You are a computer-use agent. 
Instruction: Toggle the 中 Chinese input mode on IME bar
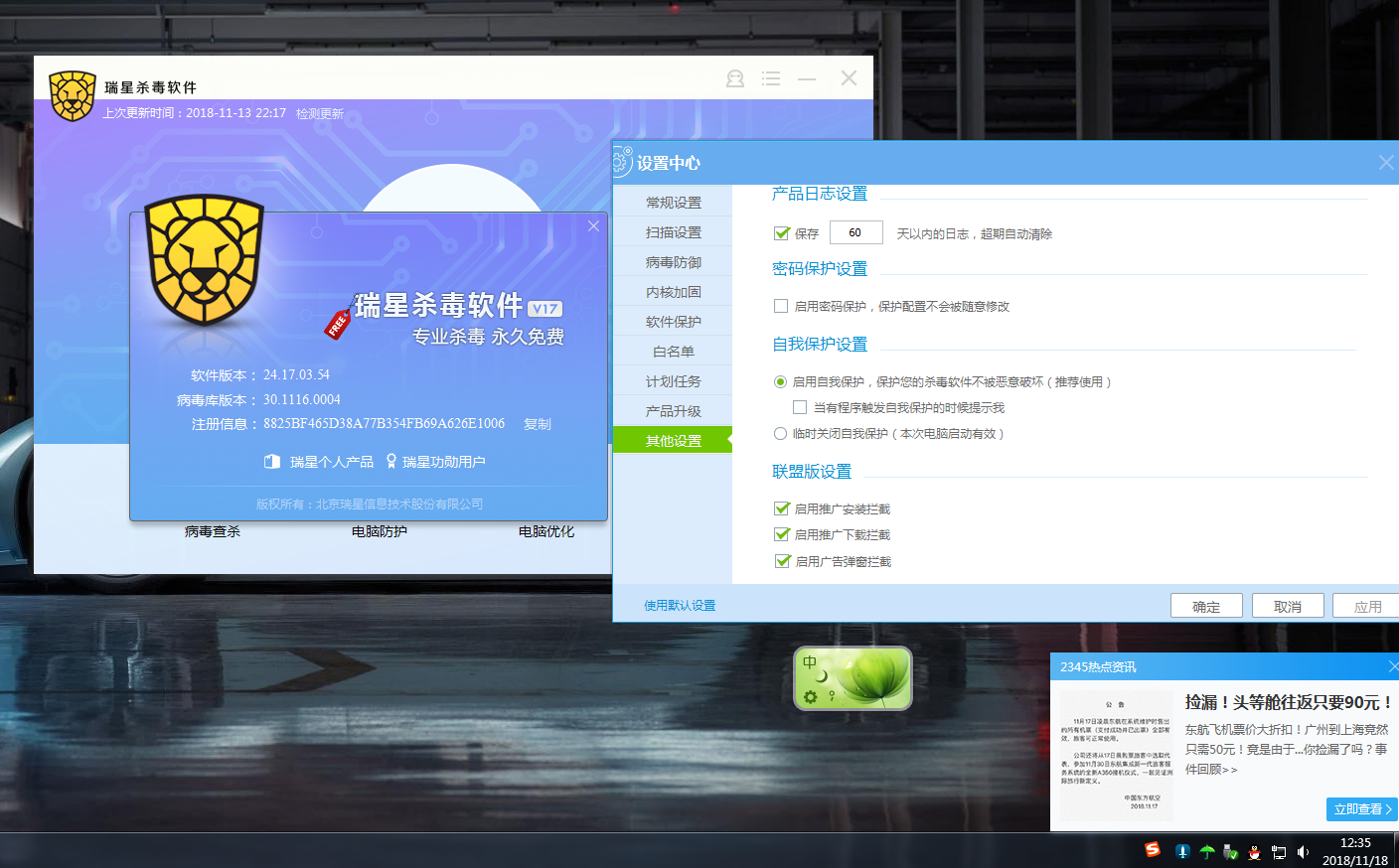click(810, 662)
